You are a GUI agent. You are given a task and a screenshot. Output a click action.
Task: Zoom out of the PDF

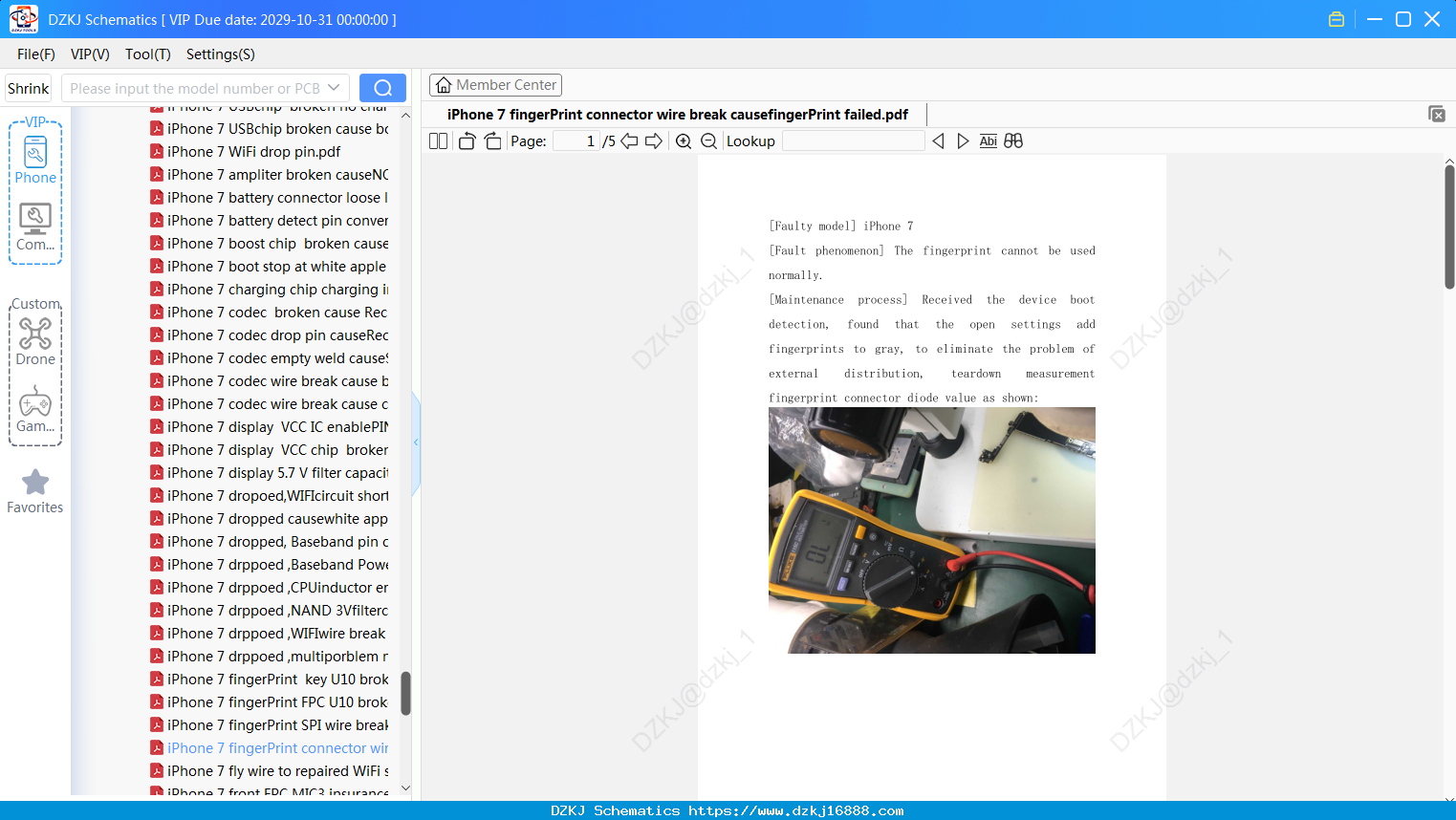(x=708, y=141)
